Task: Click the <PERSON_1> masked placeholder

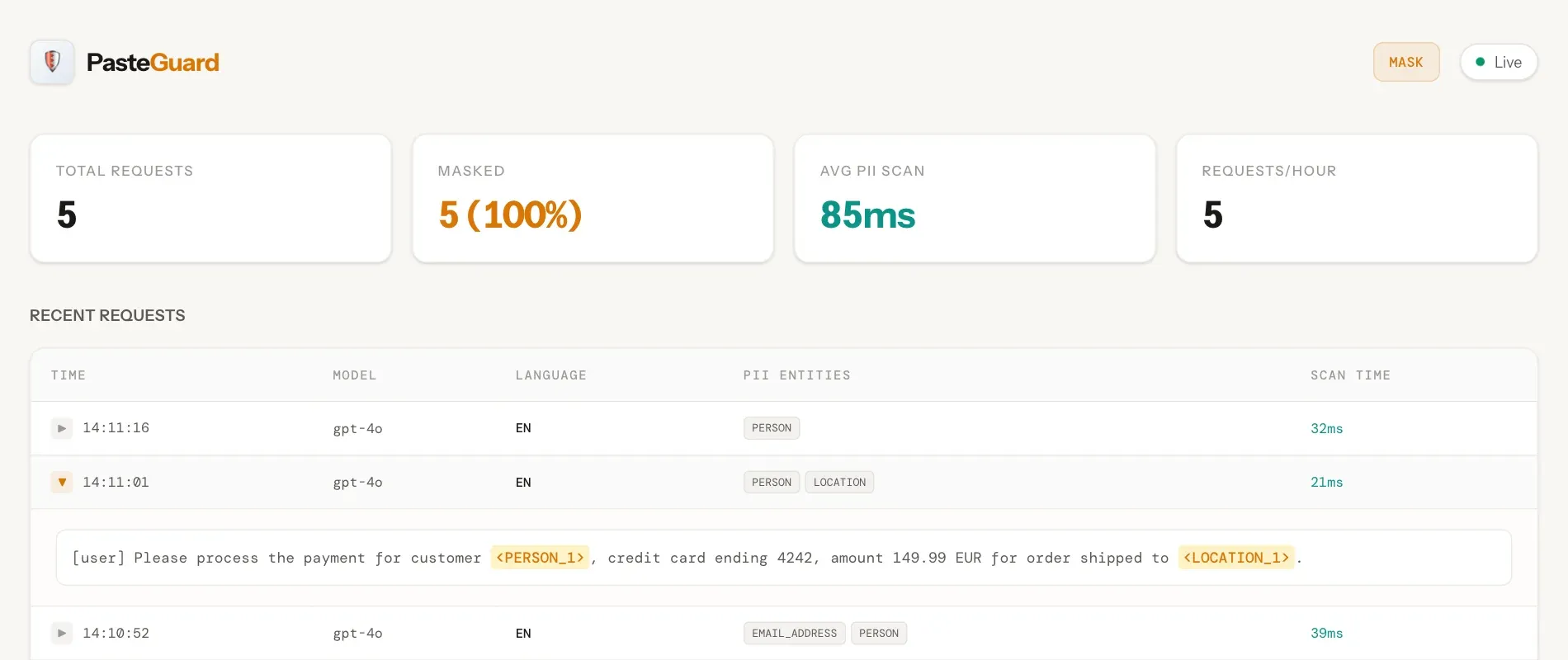Action: click(540, 558)
